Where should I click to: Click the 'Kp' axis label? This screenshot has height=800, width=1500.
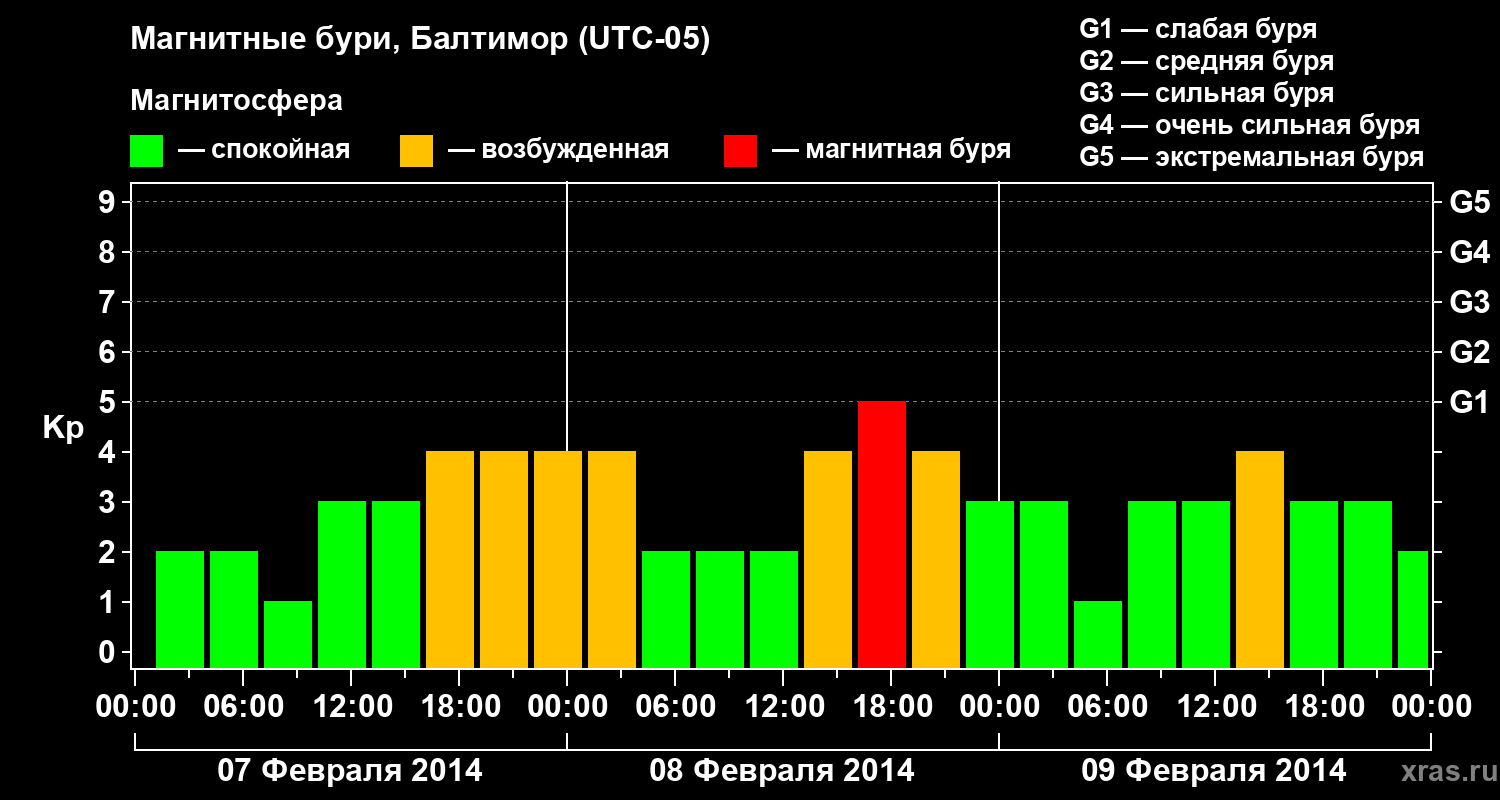click(x=63, y=429)
